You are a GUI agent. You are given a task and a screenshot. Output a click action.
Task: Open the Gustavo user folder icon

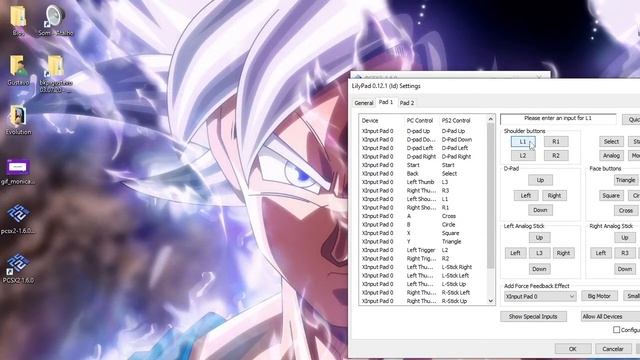(18, 70)
